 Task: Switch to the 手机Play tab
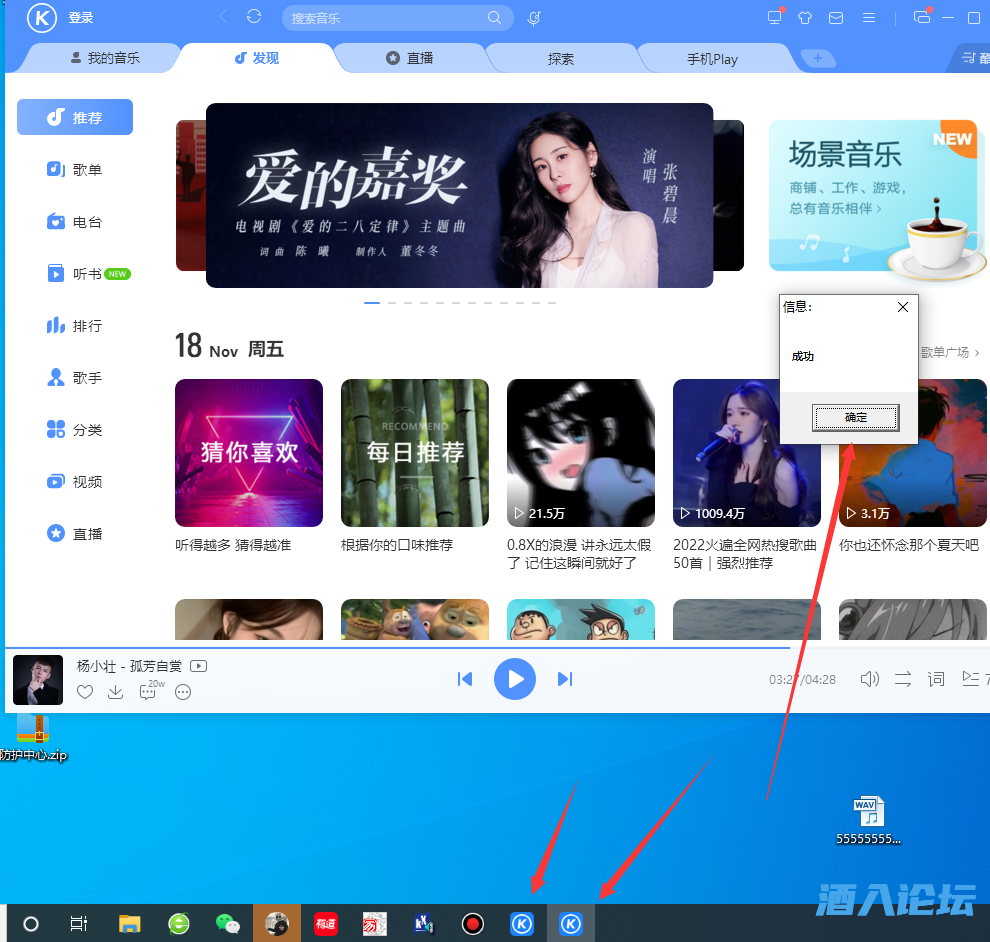point(712,58)
